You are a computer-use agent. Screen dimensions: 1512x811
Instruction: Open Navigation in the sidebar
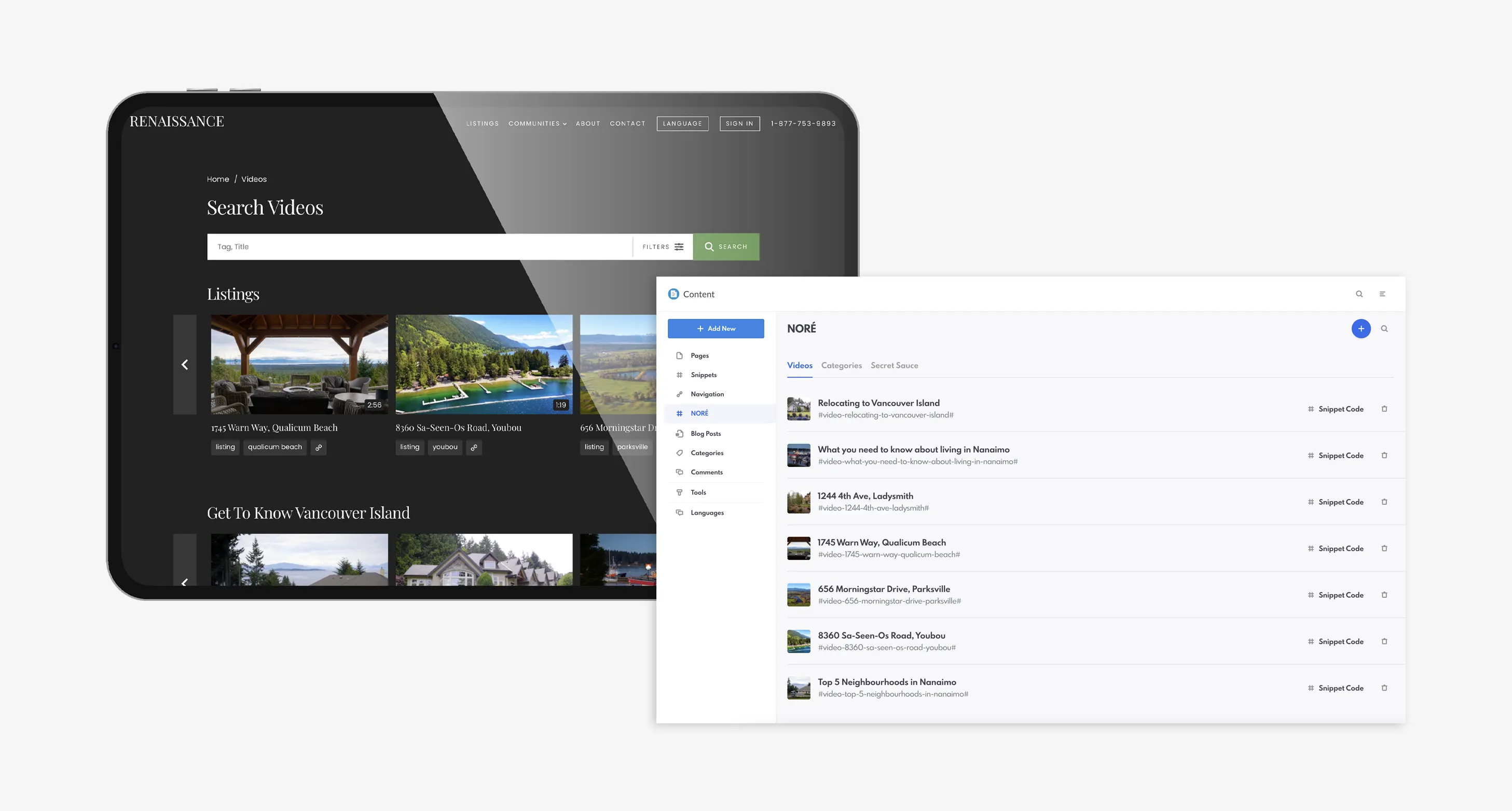point(716,394)
